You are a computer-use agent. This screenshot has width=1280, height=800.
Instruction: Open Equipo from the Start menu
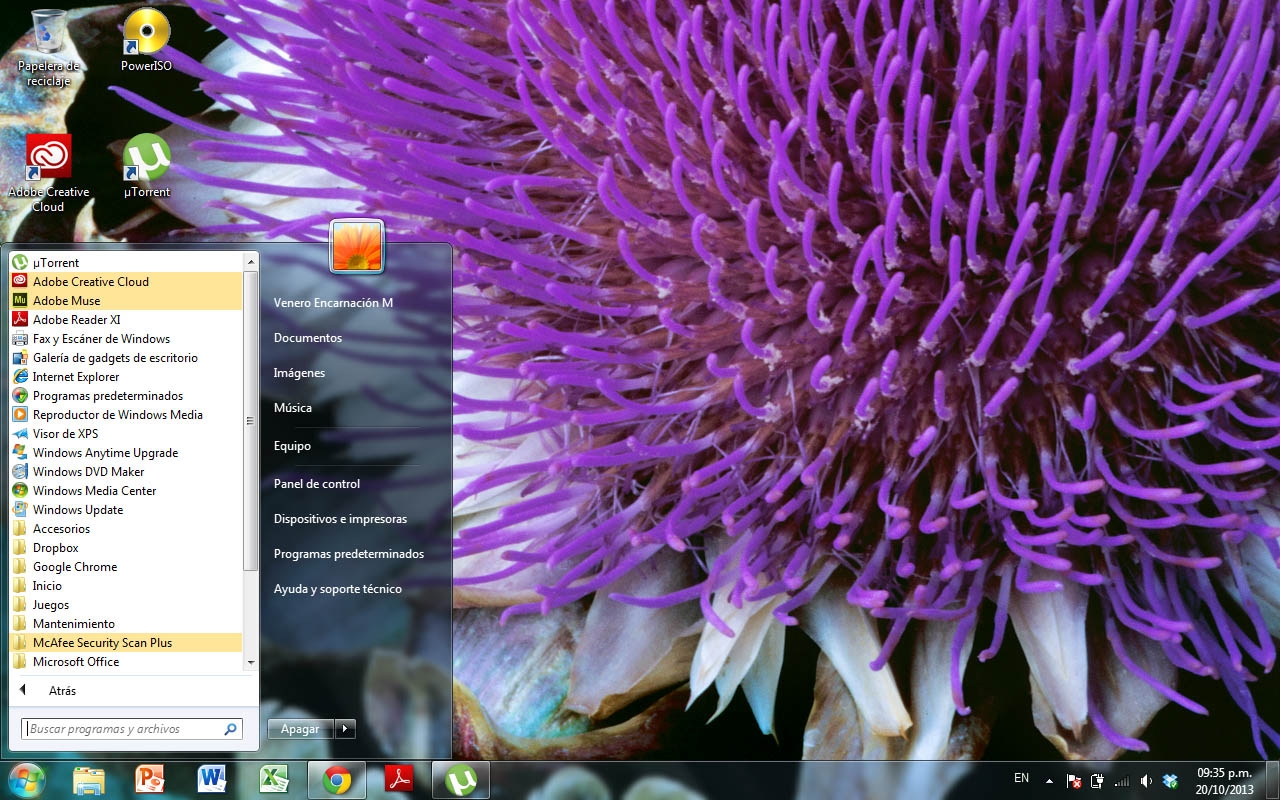tap(292, 446)
